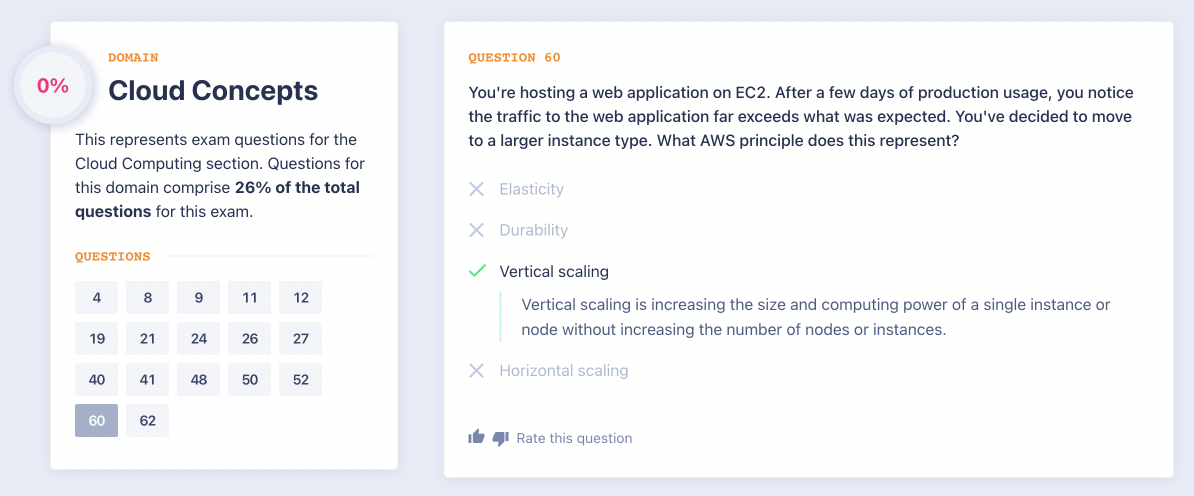Click the X icon beside Horizontal scaling

[x=477, y=371]
